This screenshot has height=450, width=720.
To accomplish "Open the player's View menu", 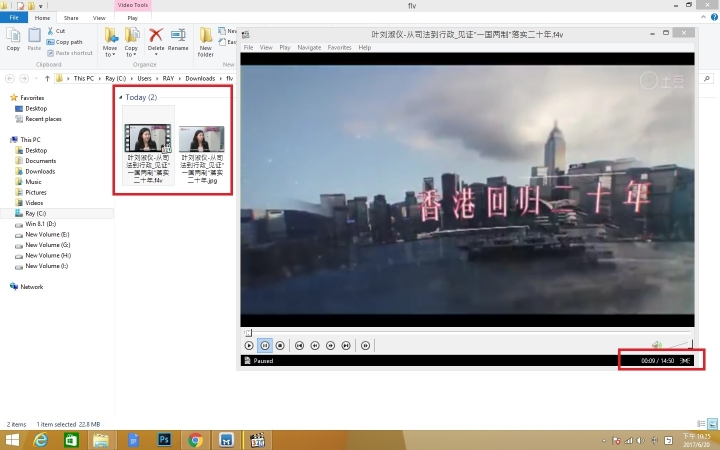I will point(266,47).
